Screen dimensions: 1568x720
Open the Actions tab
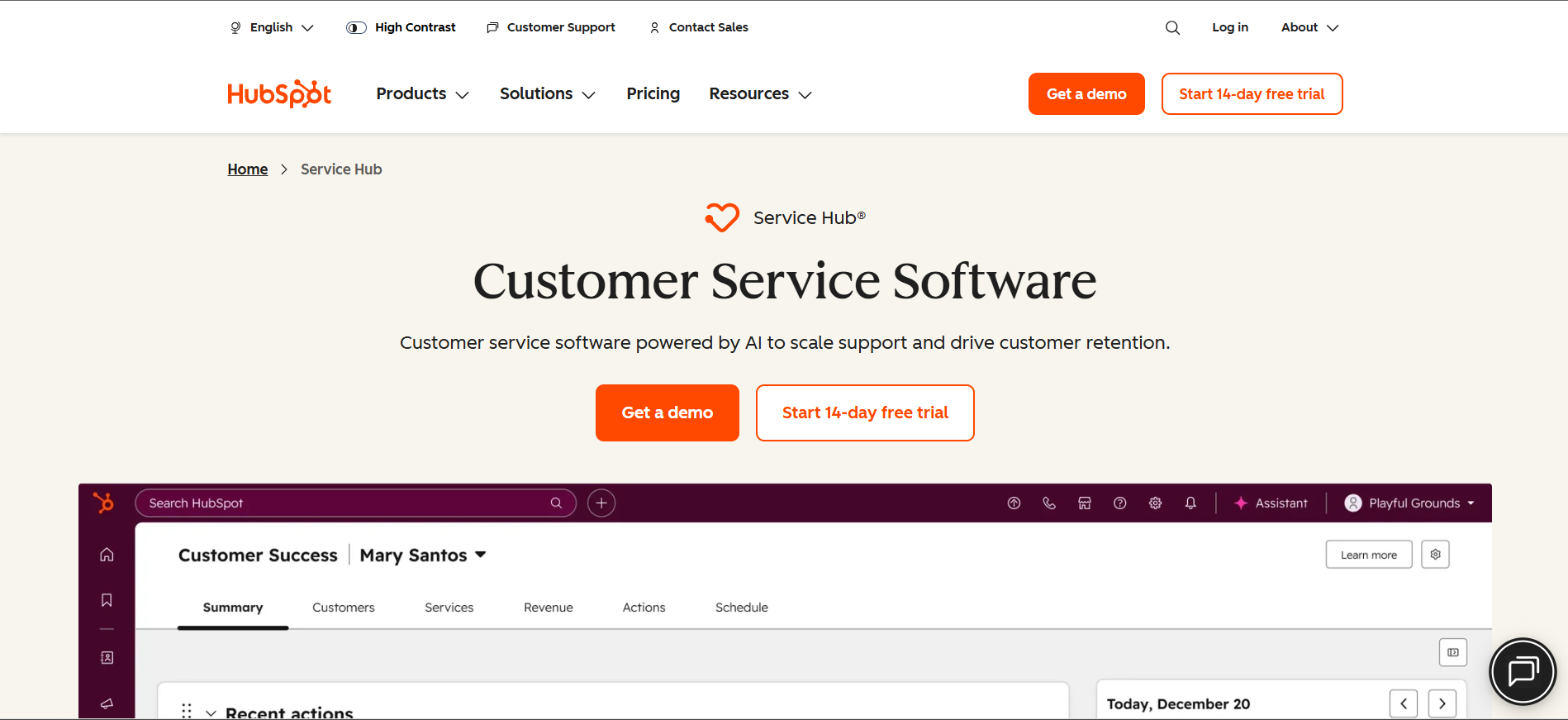[x=644, y=608]
